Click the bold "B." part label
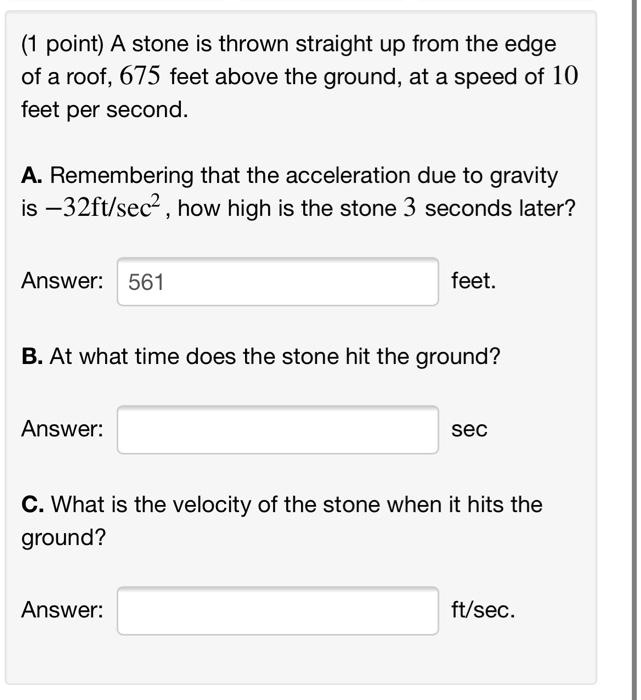 click(32, 357)
